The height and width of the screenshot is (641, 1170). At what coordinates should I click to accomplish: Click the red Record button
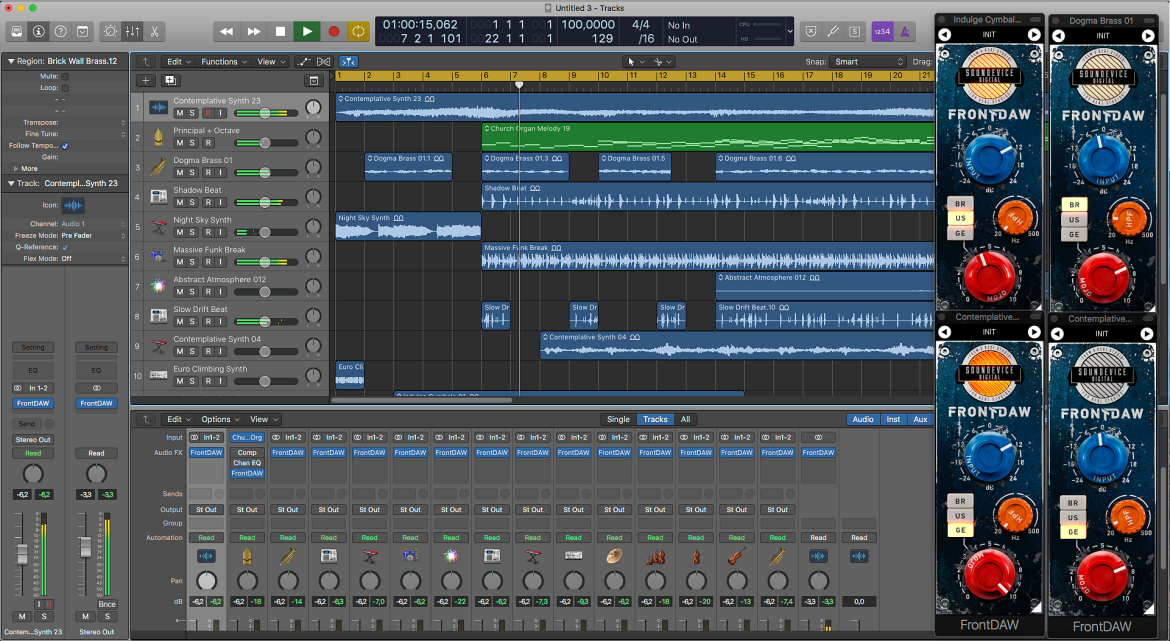tap(334, 31)
